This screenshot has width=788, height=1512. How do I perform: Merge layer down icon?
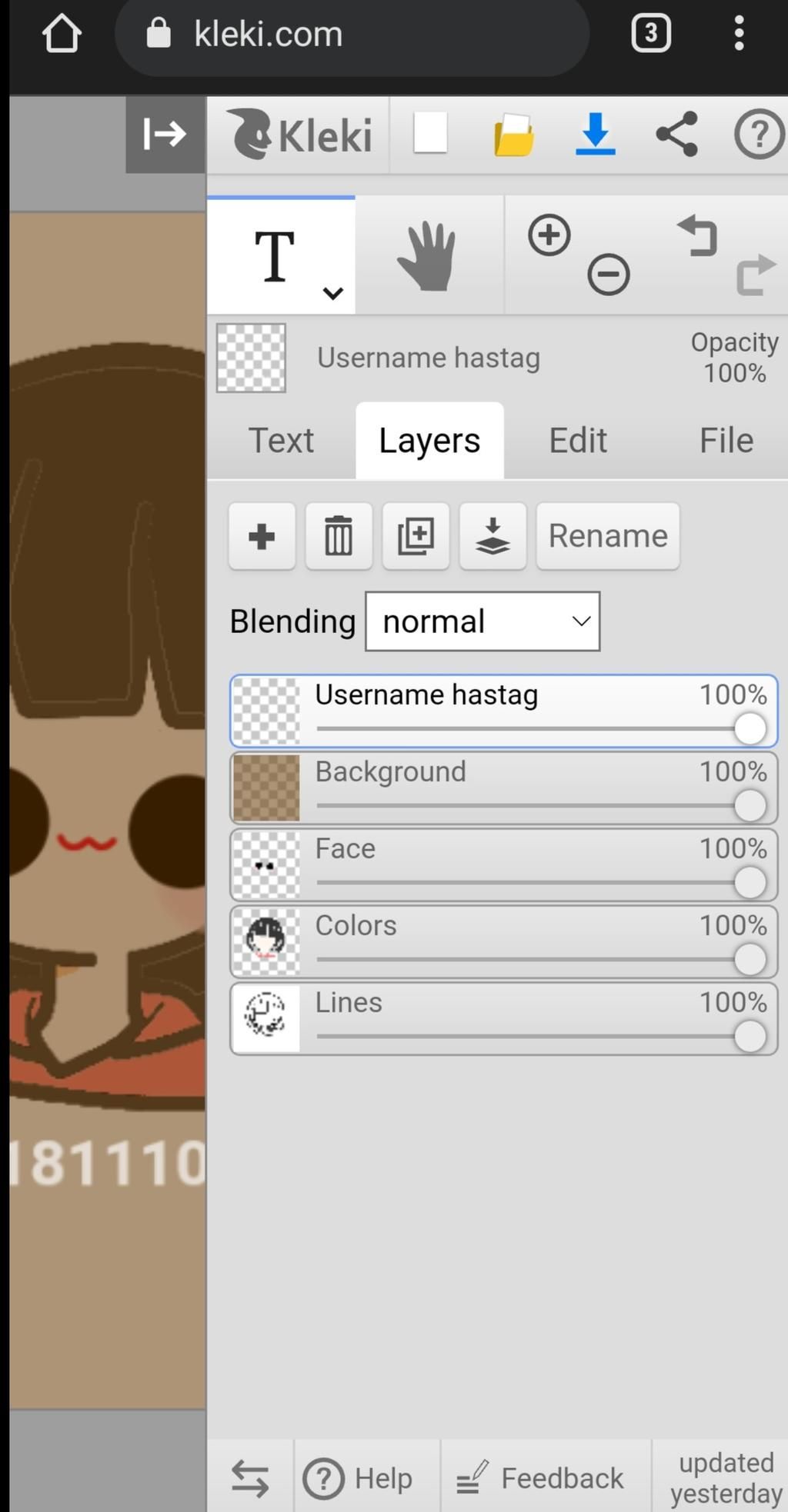pyautogui.click(x=492, y=536)
